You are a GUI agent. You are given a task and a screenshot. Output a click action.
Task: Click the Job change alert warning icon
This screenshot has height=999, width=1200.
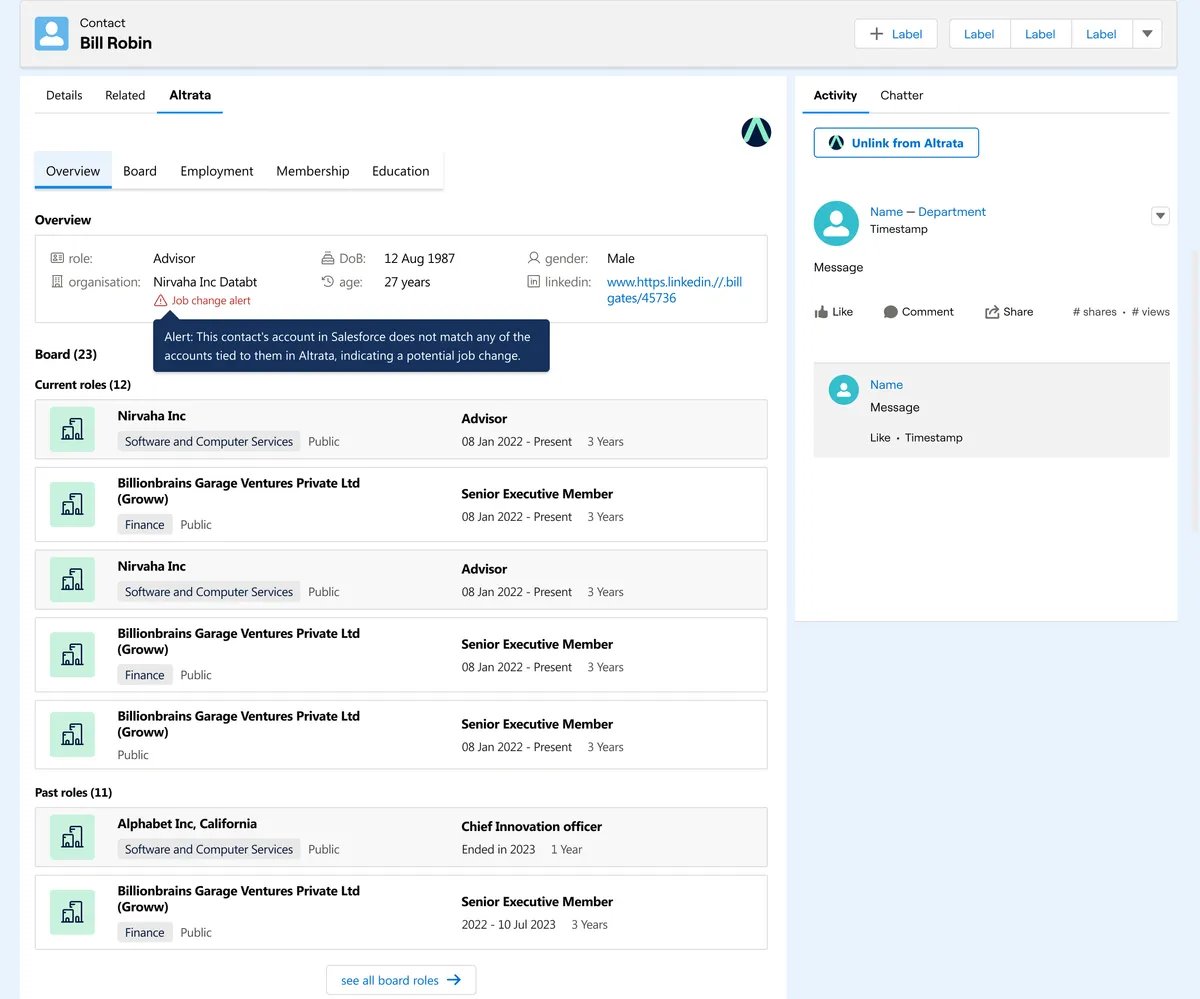click(x=161, y=301)
